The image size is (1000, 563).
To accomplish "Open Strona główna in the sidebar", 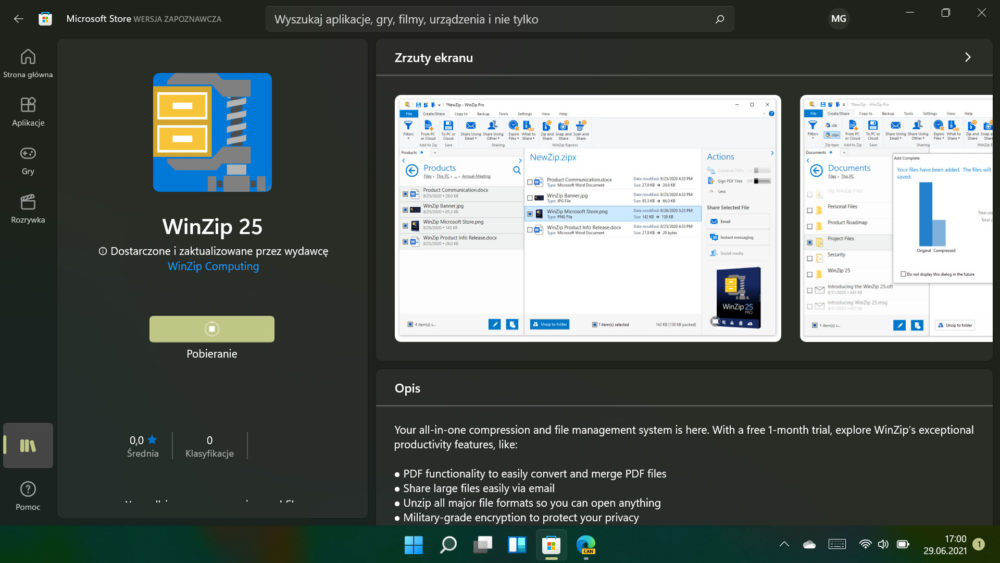I will [x=28, y=64].
